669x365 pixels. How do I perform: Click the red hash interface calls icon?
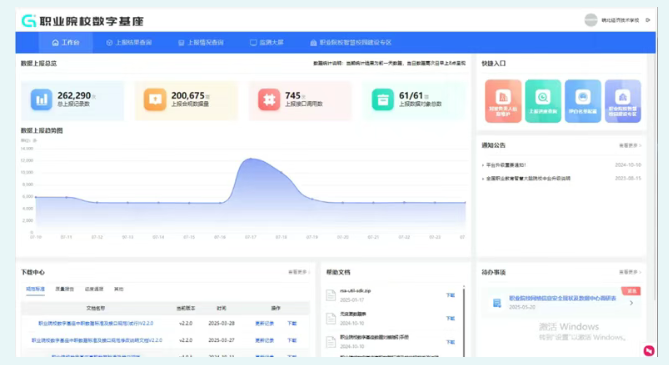pyautogui.click(x=269, y=100)
